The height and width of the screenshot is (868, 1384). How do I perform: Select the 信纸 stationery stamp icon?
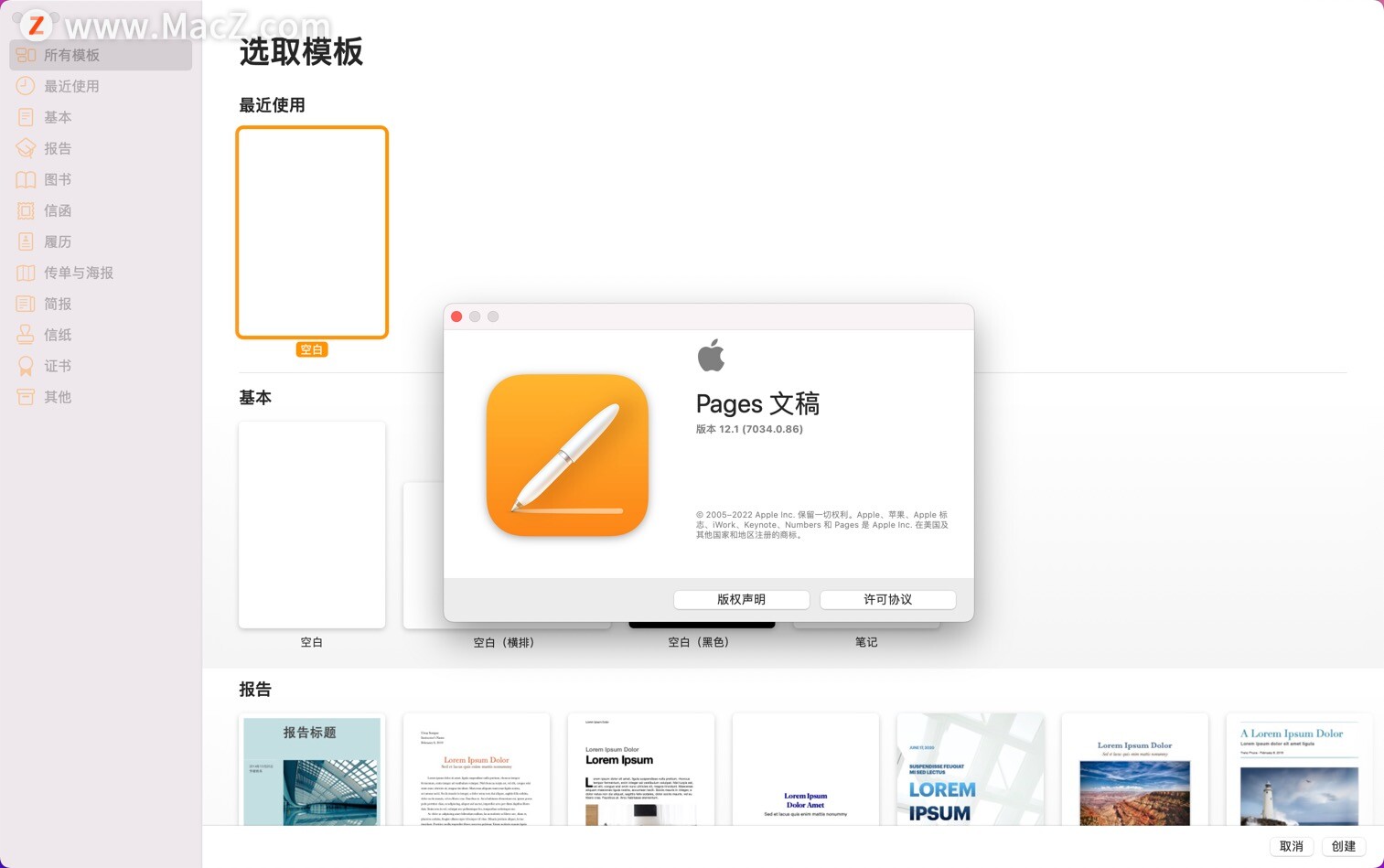pos(26,335)
